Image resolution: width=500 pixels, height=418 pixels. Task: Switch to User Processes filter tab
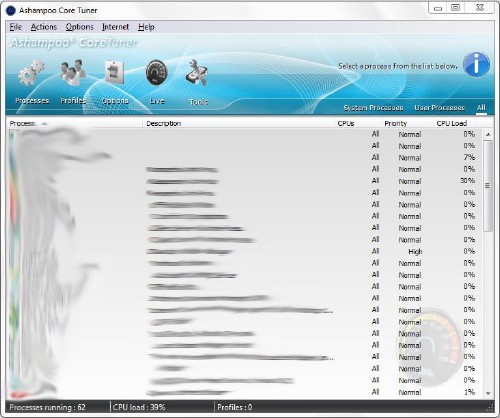(x=439, y=108)
